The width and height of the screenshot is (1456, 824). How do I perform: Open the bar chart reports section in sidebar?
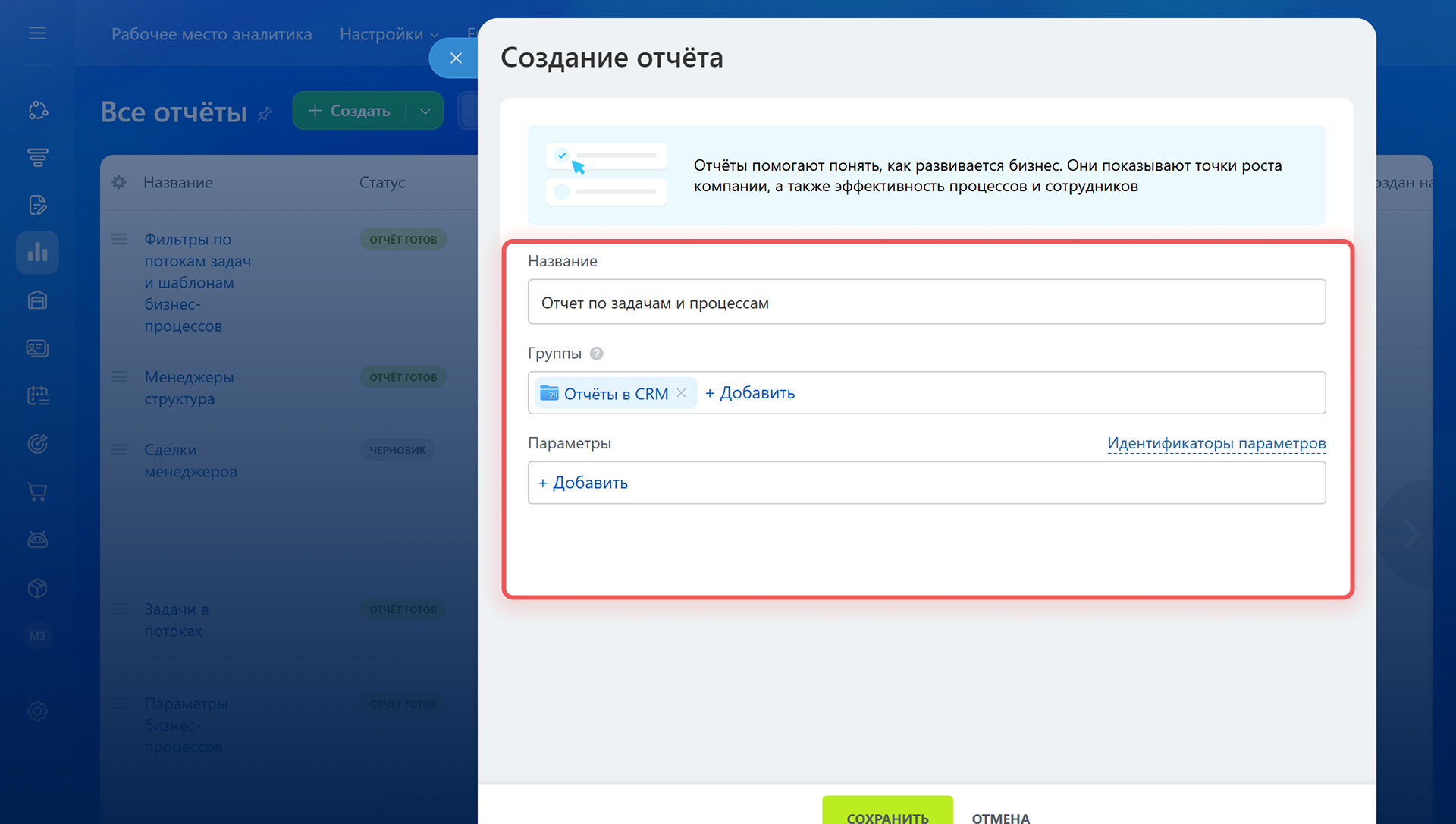[x=37, y=252]
